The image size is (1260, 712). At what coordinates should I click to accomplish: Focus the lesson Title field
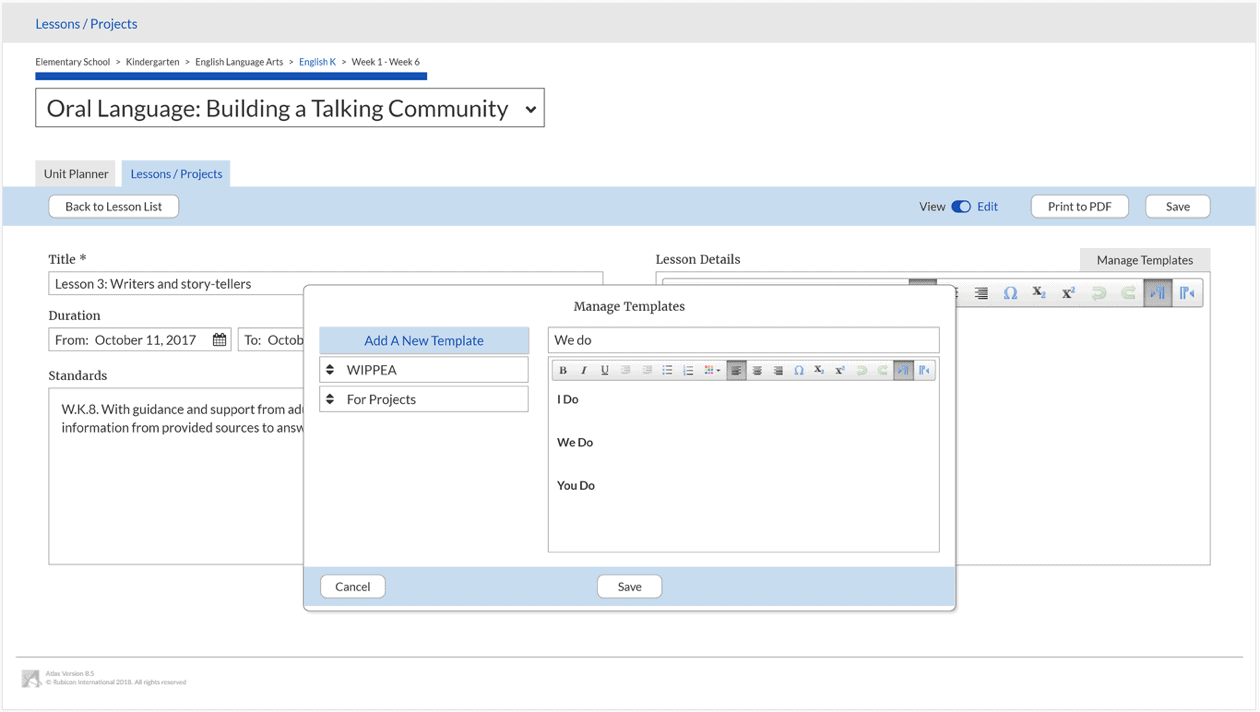click(x=326, y=284)
